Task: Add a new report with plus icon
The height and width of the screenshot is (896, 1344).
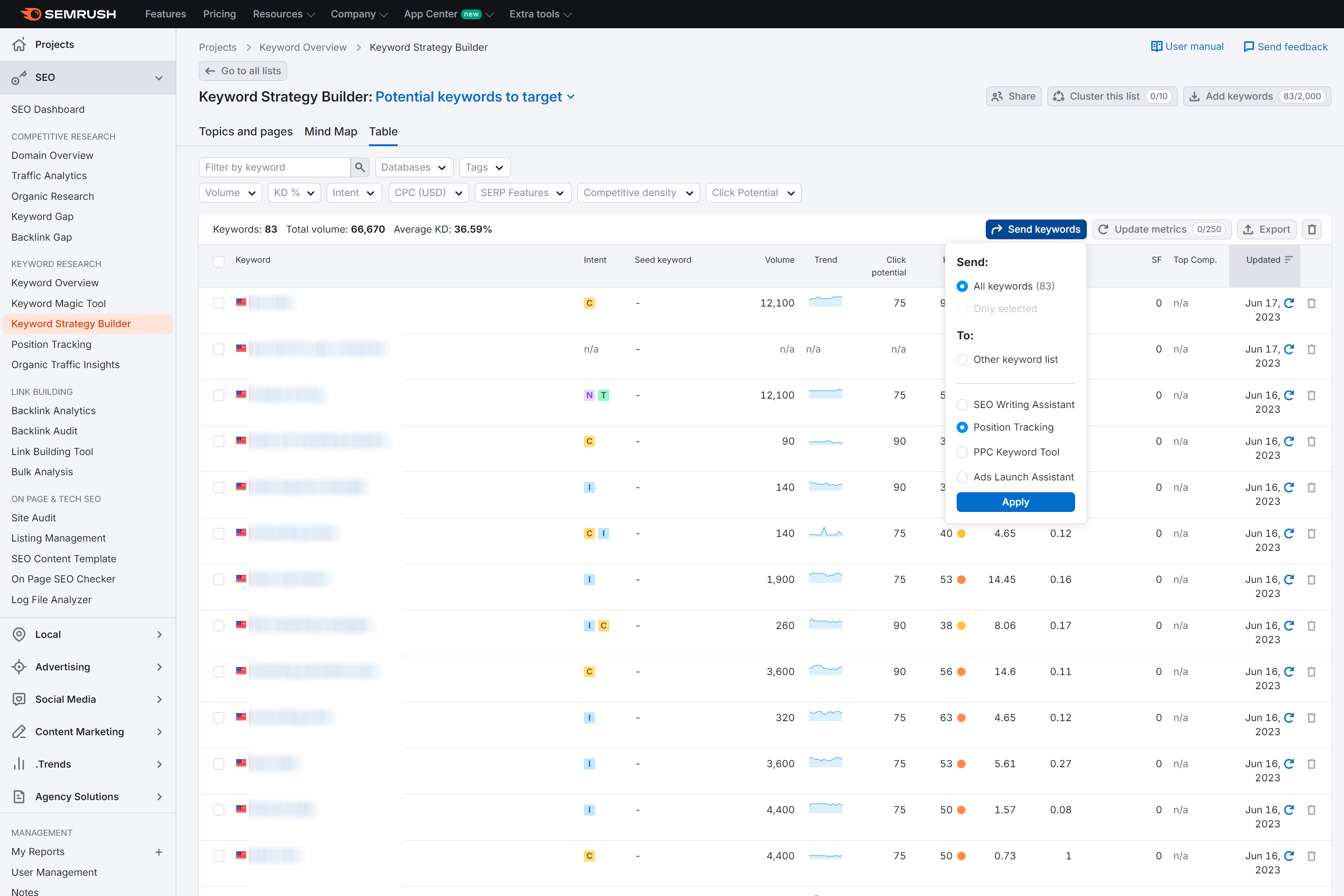Action: click(x=159, y=852)
